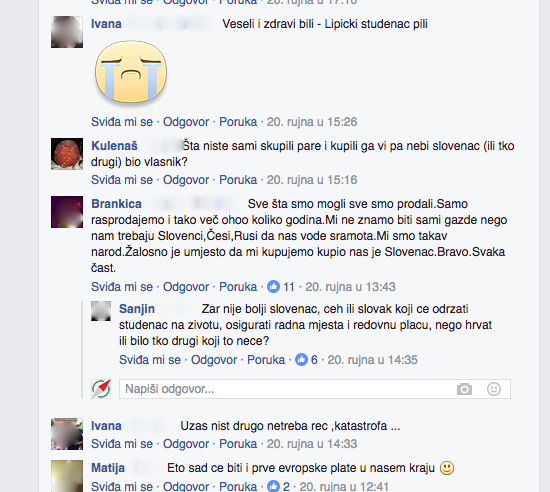Open Brankica's profile picture

(67, 212)
